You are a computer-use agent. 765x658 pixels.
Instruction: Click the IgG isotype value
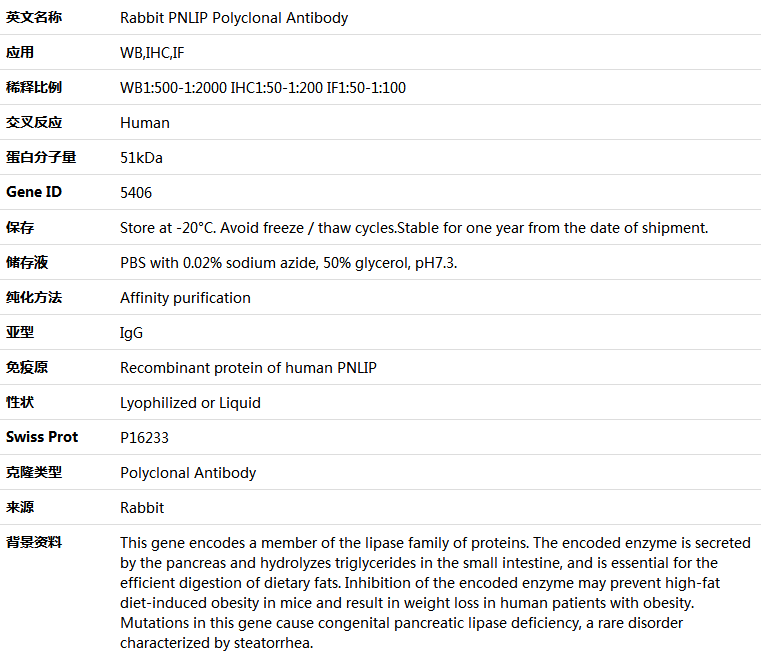(x=131, y=333)
